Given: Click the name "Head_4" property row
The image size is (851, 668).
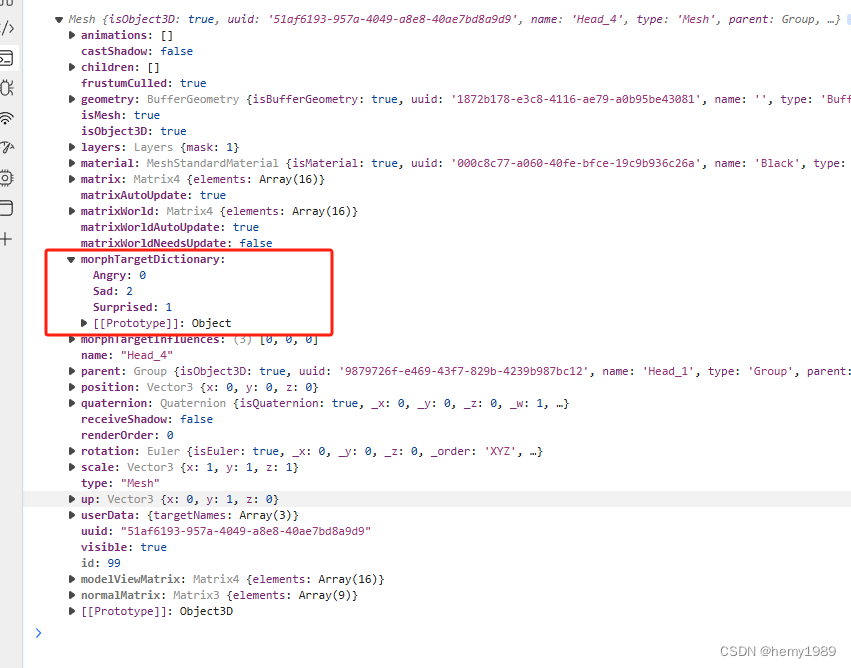Looking at the screenshot, I should coord(127,355).
